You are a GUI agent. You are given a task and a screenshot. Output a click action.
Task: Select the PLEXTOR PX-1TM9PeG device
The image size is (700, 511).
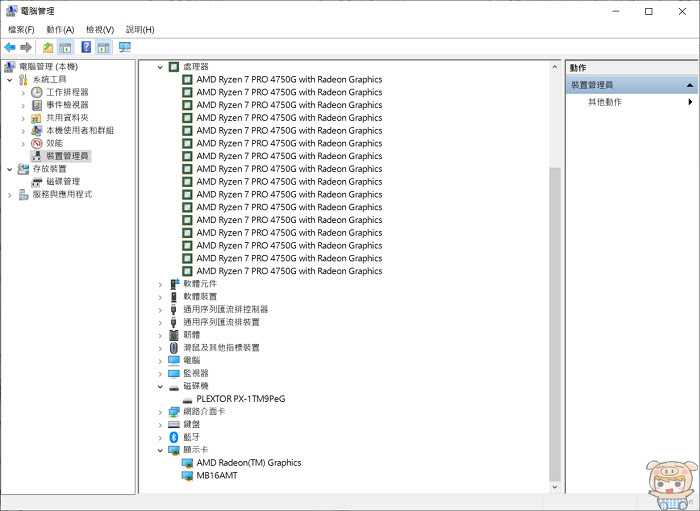(241, 399)
